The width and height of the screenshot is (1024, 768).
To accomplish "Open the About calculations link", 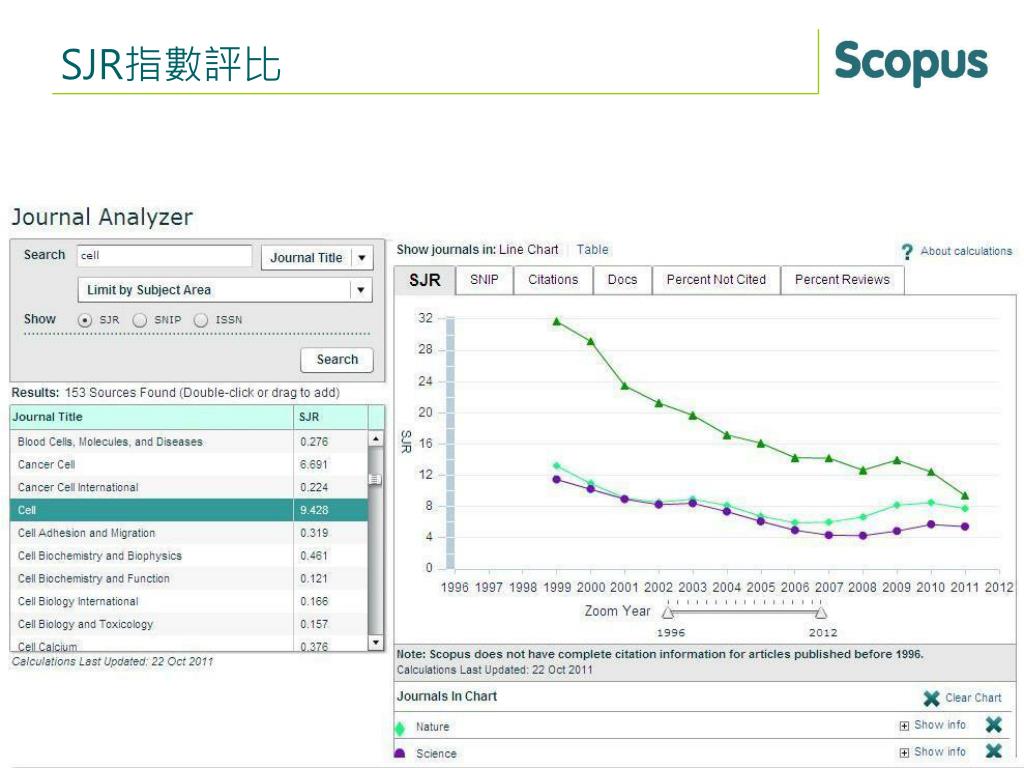I will click(966, 251).
